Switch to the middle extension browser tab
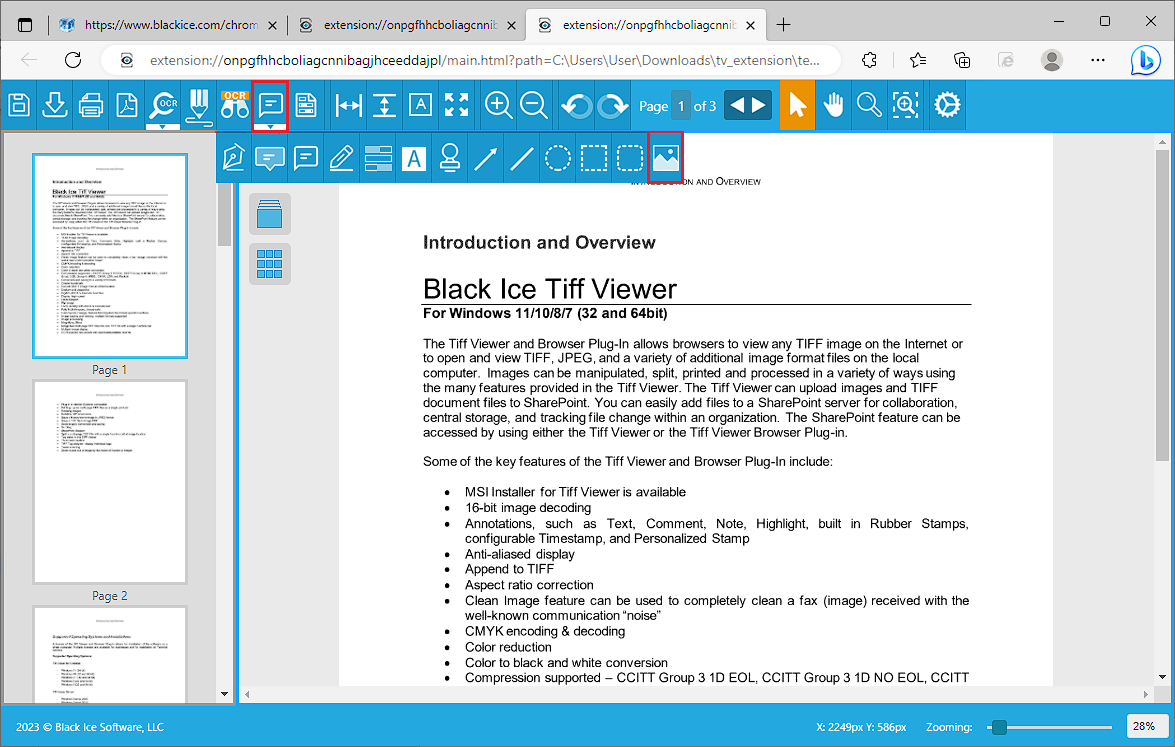1175x747 pixels. click(409, 25)
